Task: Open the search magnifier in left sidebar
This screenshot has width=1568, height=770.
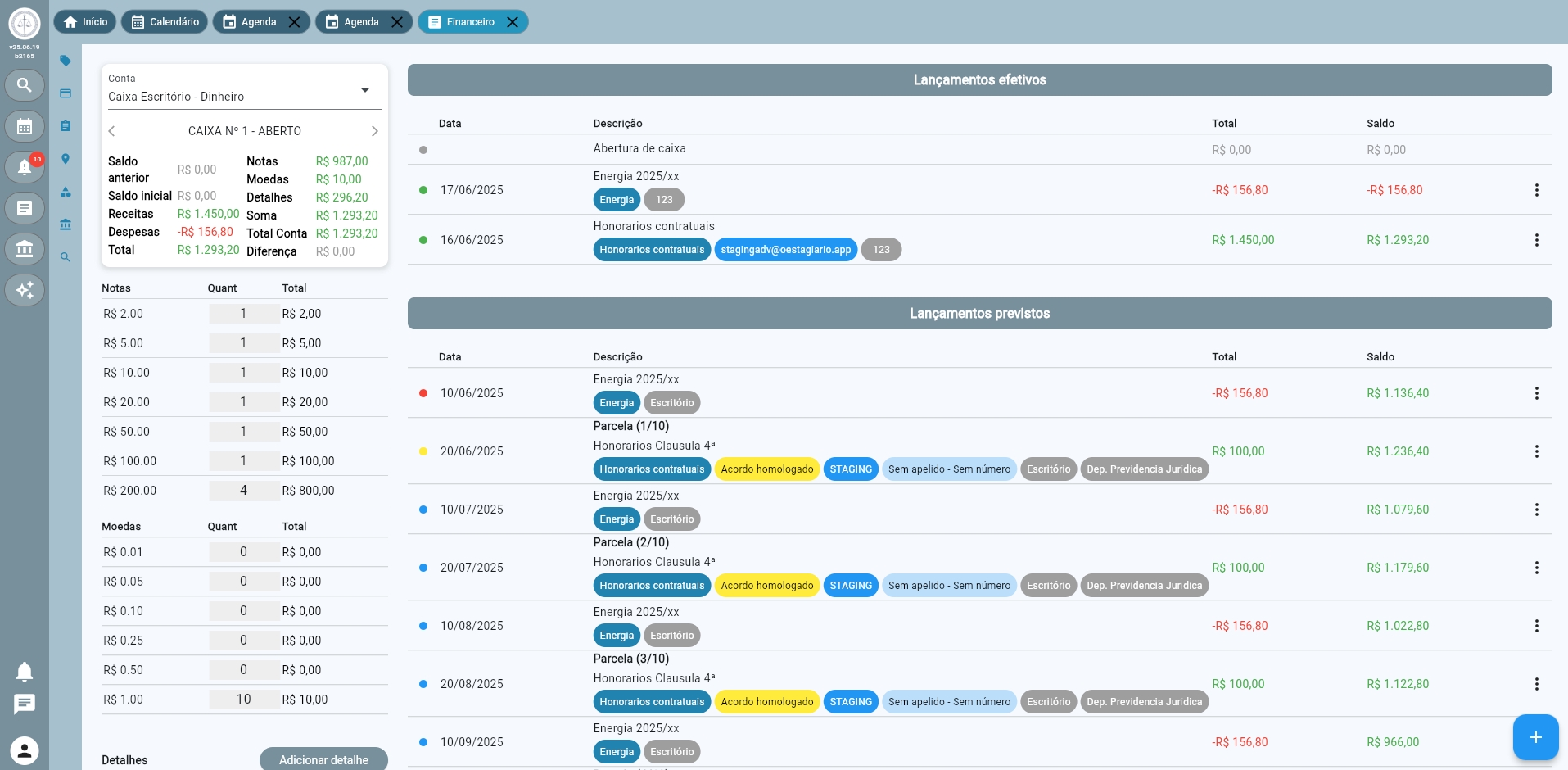Action: tap(25, 85)
